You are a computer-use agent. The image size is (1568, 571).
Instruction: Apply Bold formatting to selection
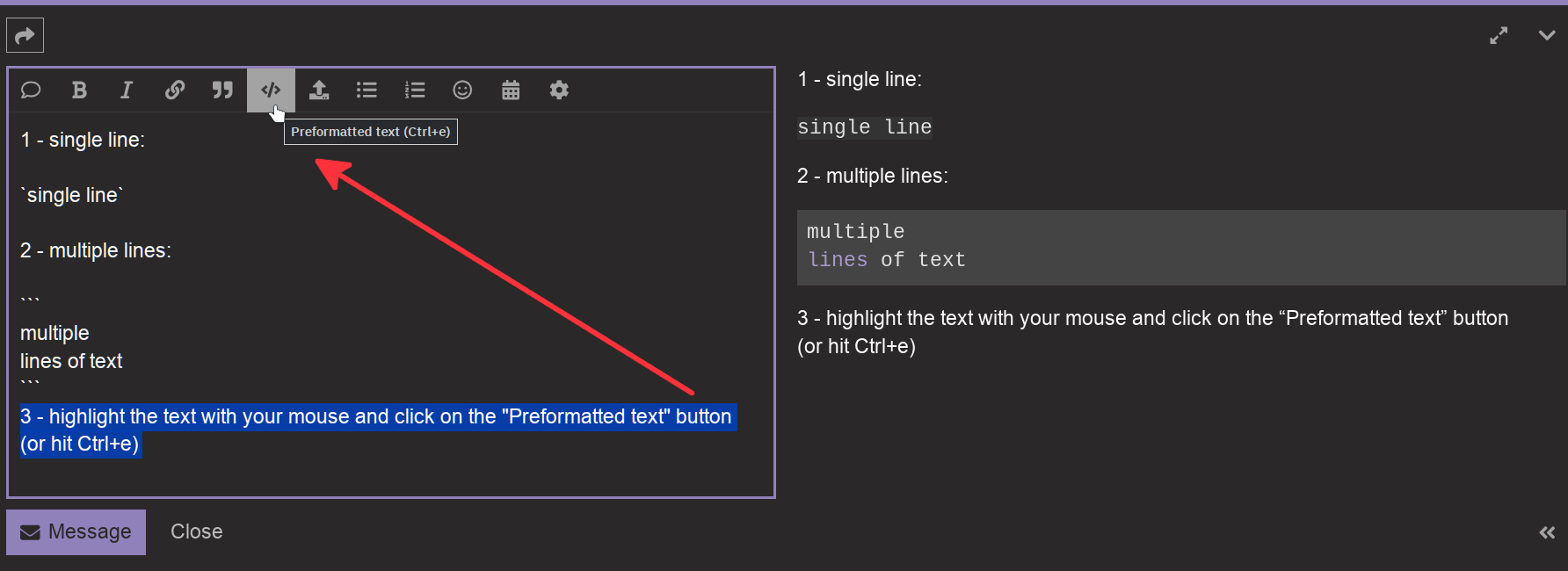coord(79,90)
